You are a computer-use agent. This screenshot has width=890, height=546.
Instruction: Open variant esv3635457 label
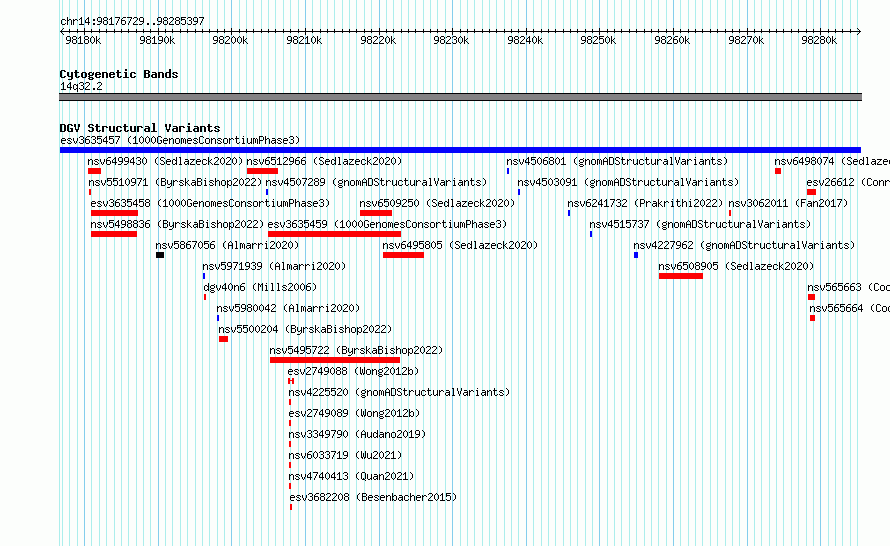(180, 140)
